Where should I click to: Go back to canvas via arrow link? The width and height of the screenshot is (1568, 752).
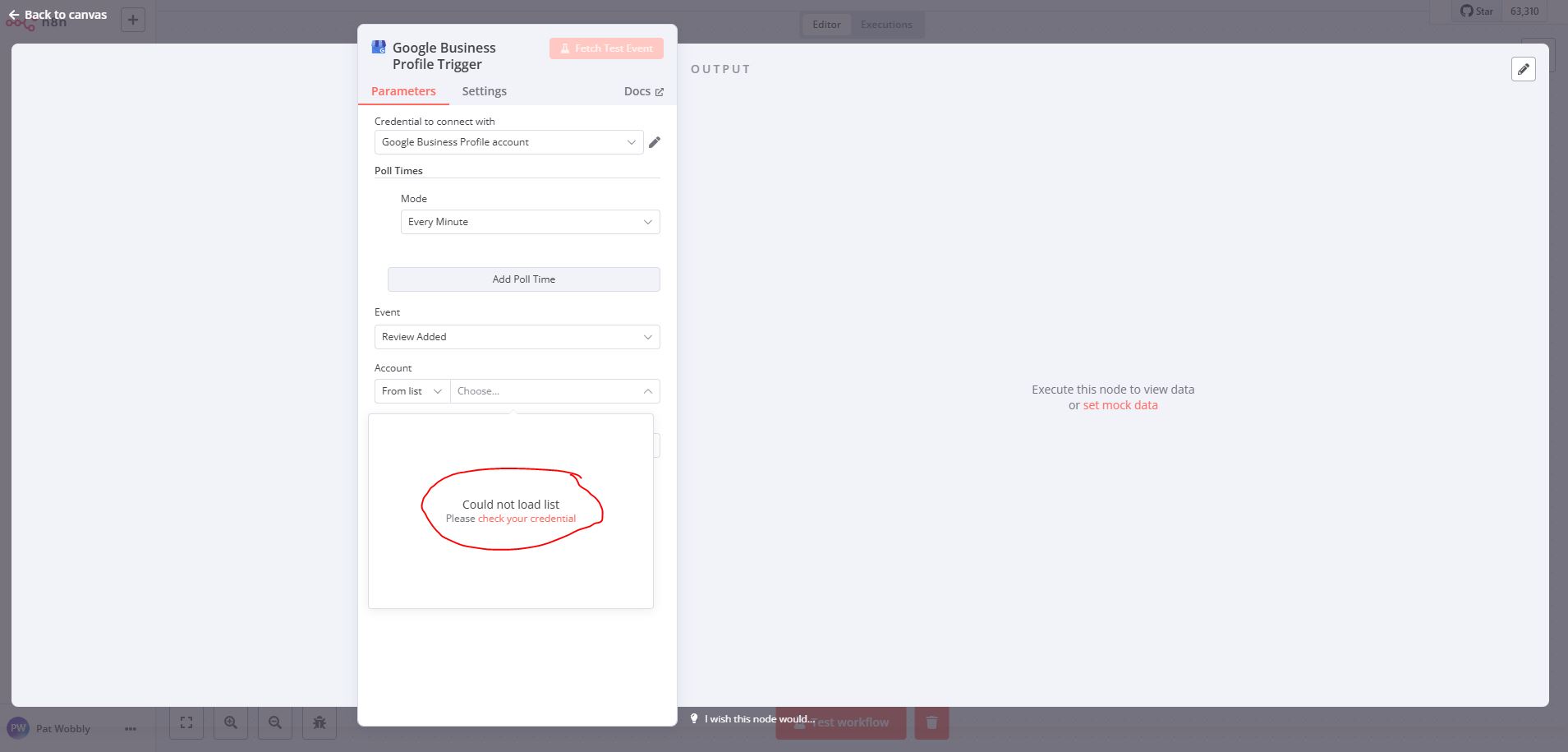coord(57,15)
